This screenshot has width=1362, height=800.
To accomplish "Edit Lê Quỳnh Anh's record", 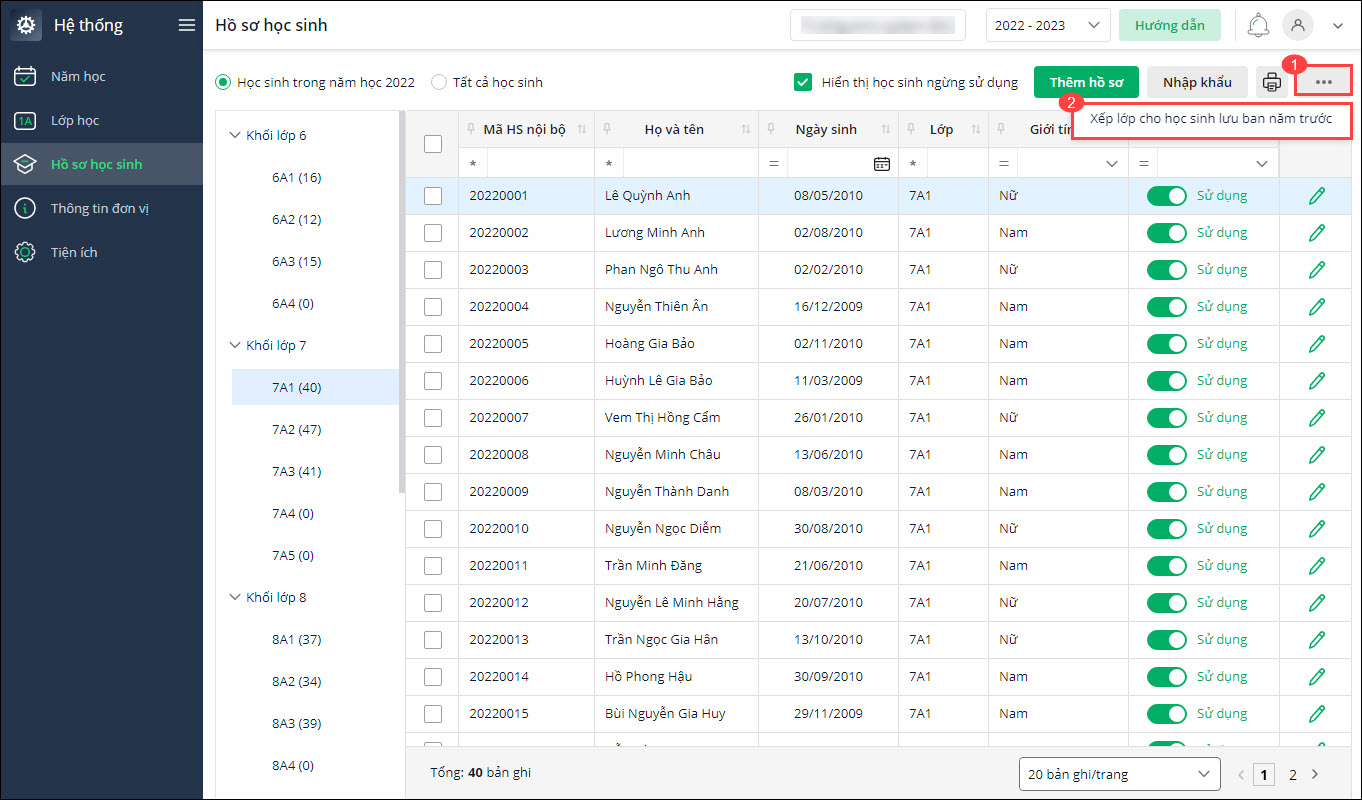I will tap(1317, 196).
